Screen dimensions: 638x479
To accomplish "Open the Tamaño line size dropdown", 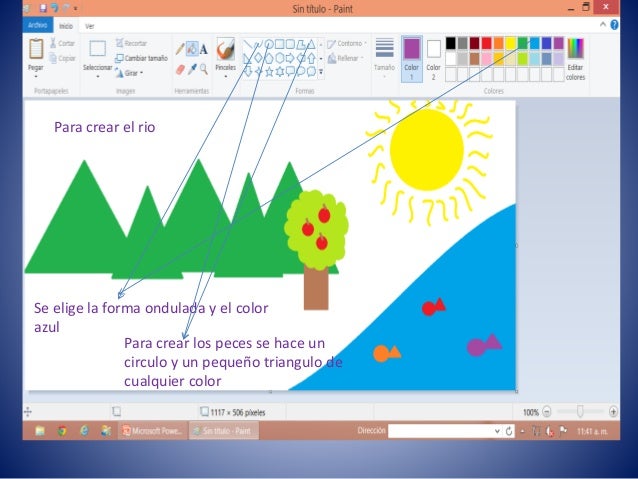I will [384, 58].
